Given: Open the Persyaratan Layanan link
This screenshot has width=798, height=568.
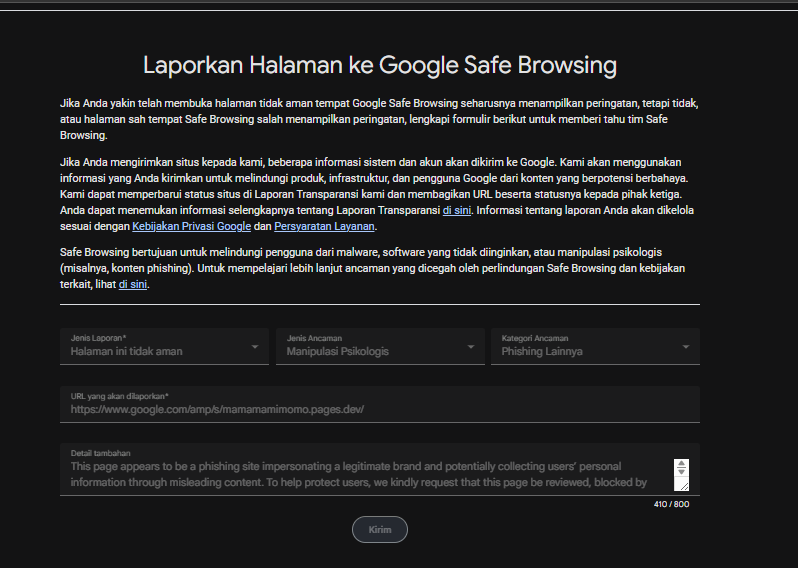Looking at the screenshot, I should pos(324,226).
